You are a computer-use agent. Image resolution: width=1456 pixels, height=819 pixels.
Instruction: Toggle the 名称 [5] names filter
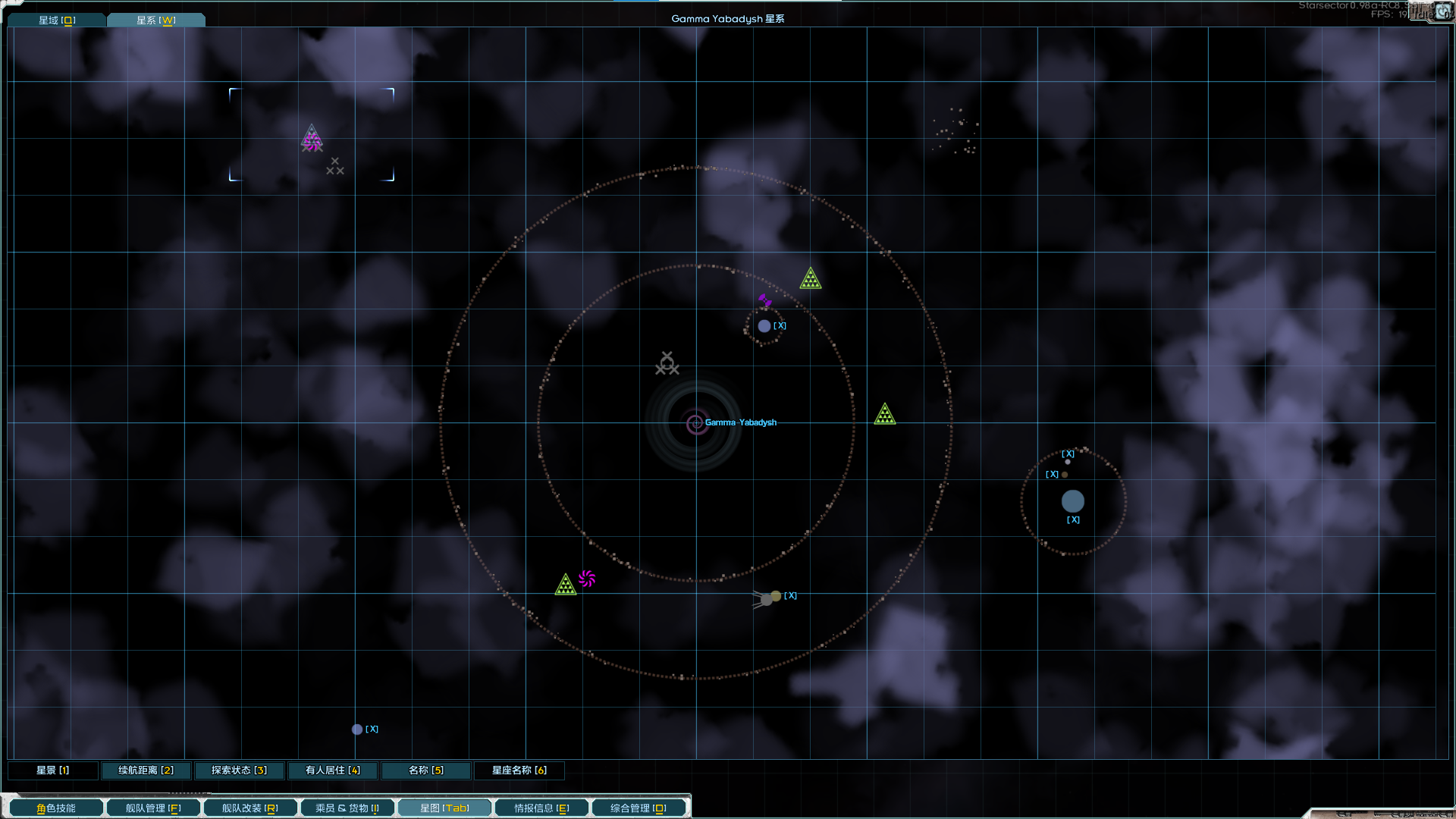426,770
